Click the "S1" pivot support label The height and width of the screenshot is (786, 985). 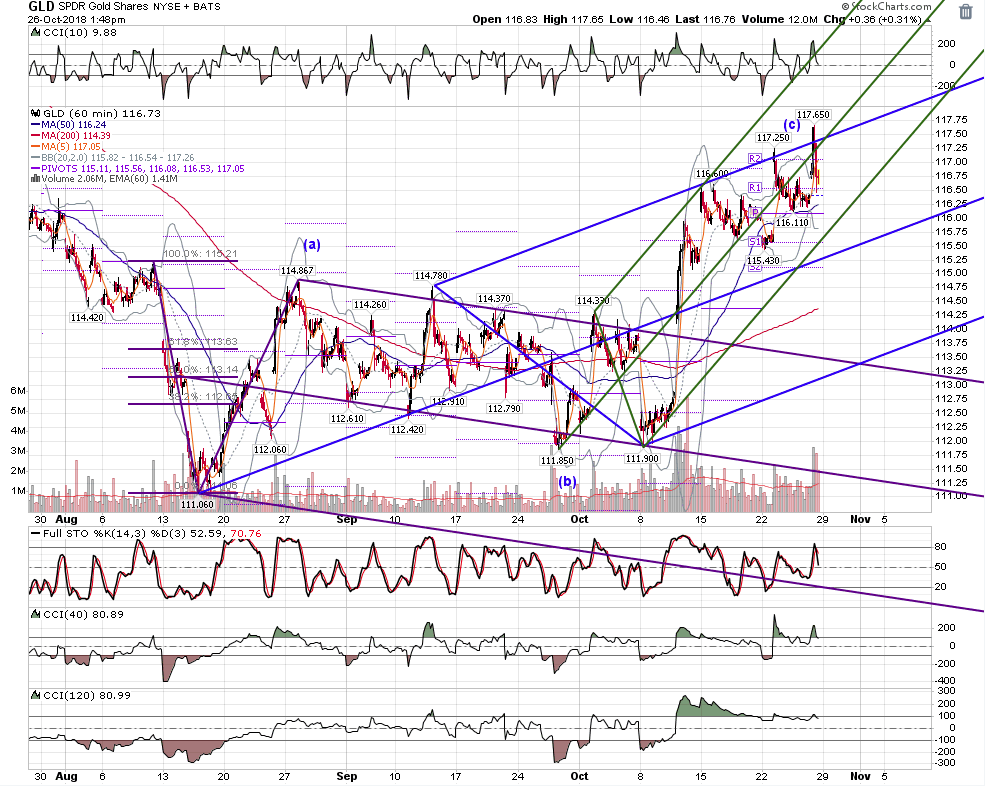(754, 241)
